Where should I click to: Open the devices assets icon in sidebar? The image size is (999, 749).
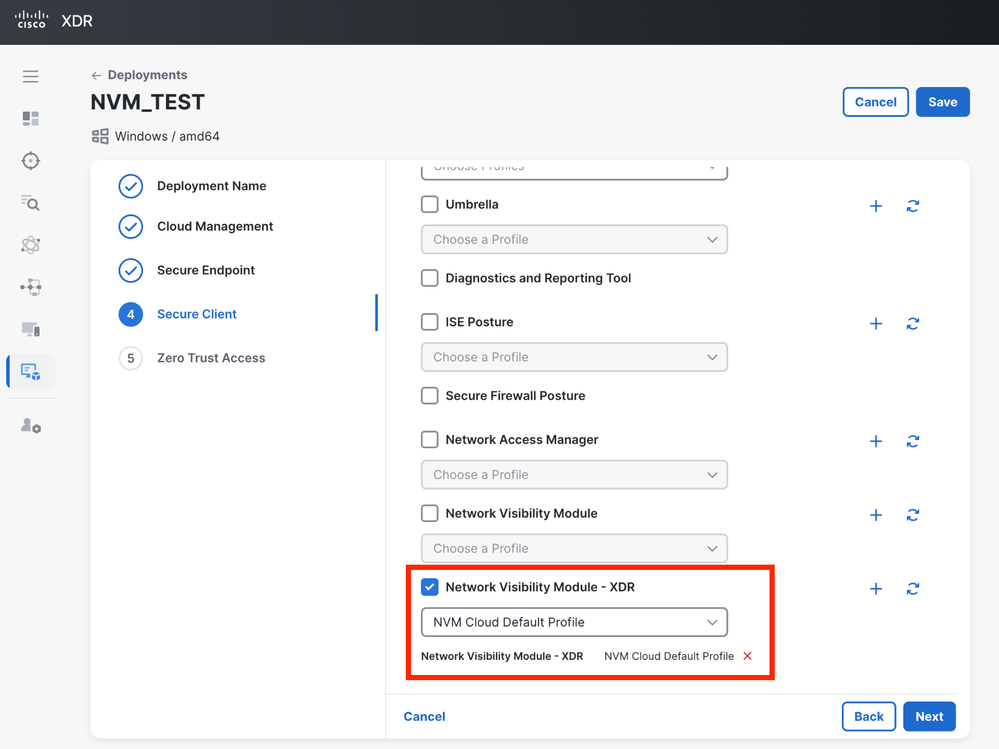(31, 329)
